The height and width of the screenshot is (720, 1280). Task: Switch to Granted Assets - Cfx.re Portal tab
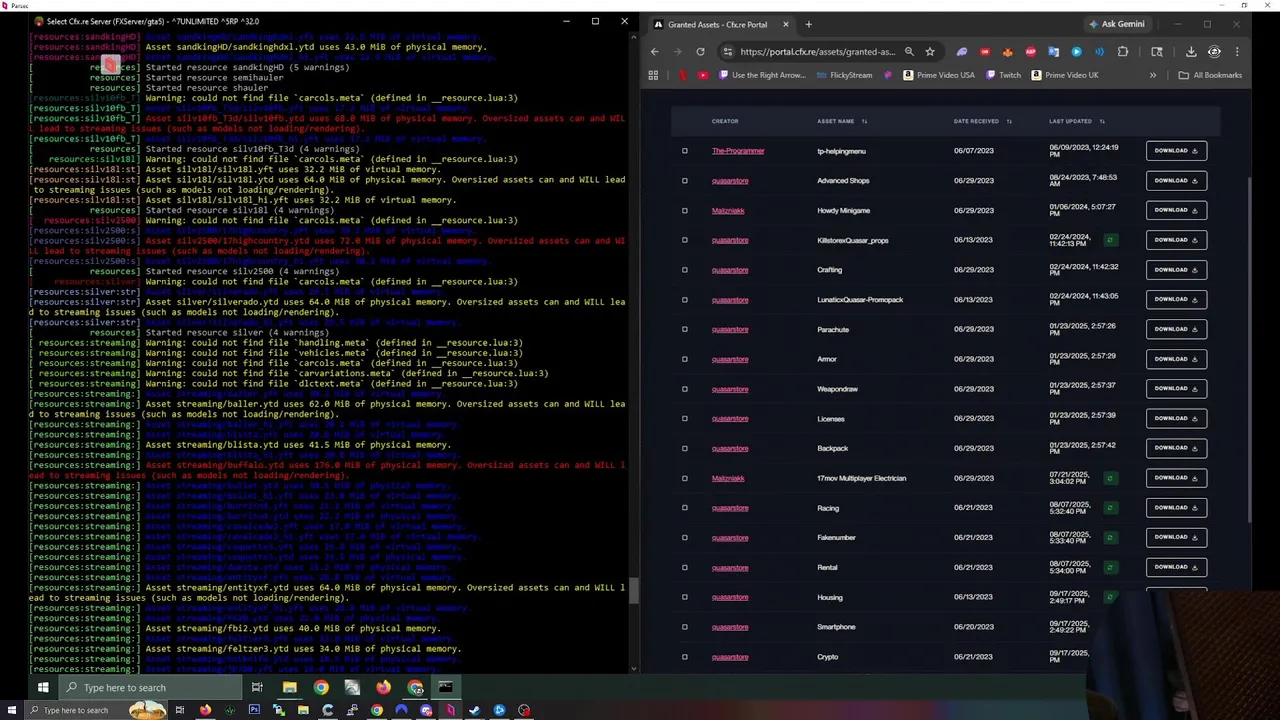[717, 24]
